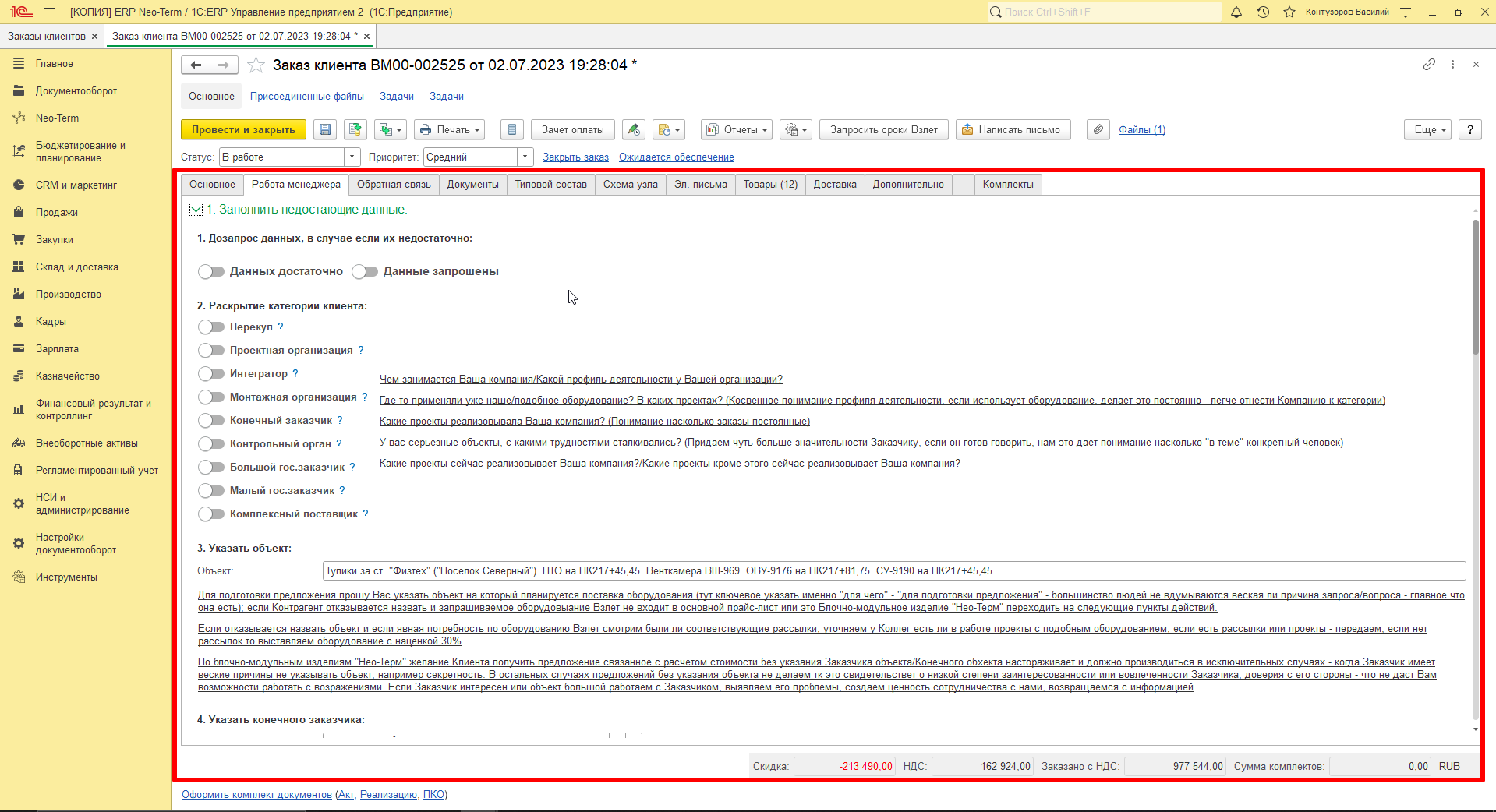Open the history clock icon
Viewport: 1496px width, 812px height.
tap(1263, 12)
